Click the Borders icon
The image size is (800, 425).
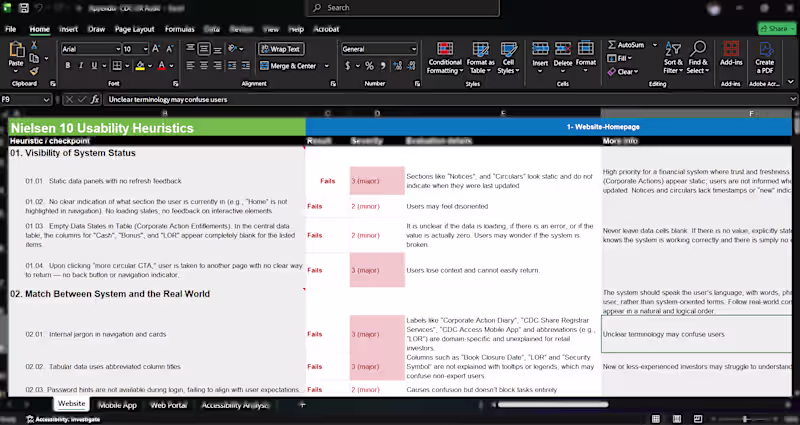(x=117, y=66)
